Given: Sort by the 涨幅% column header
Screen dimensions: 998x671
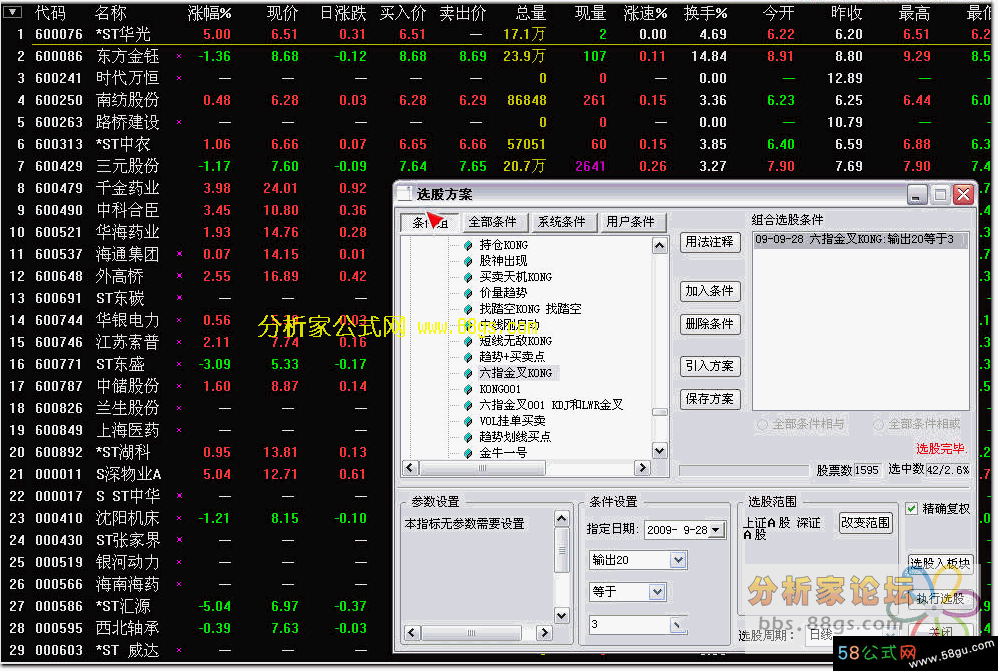Looking at the screenshot, I should coord(209,13).
